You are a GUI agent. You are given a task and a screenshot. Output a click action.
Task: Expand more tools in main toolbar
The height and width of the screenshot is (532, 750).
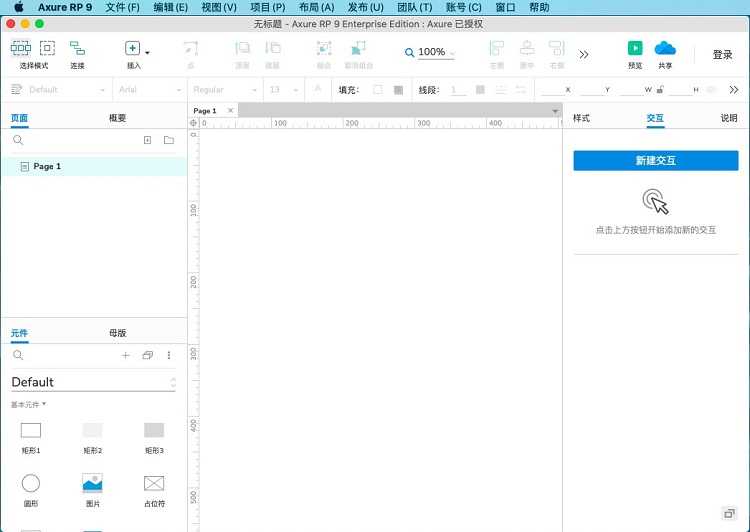click(x=584, y=55)
